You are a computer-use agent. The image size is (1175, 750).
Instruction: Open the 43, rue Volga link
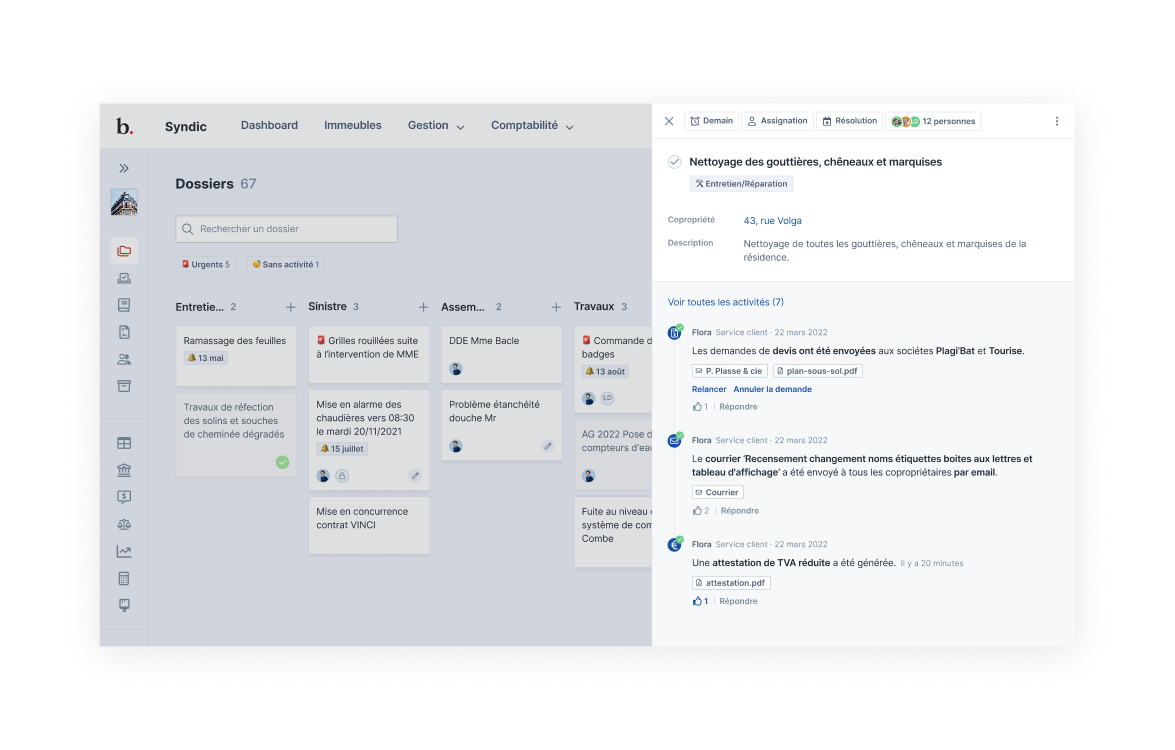point(773,221)
